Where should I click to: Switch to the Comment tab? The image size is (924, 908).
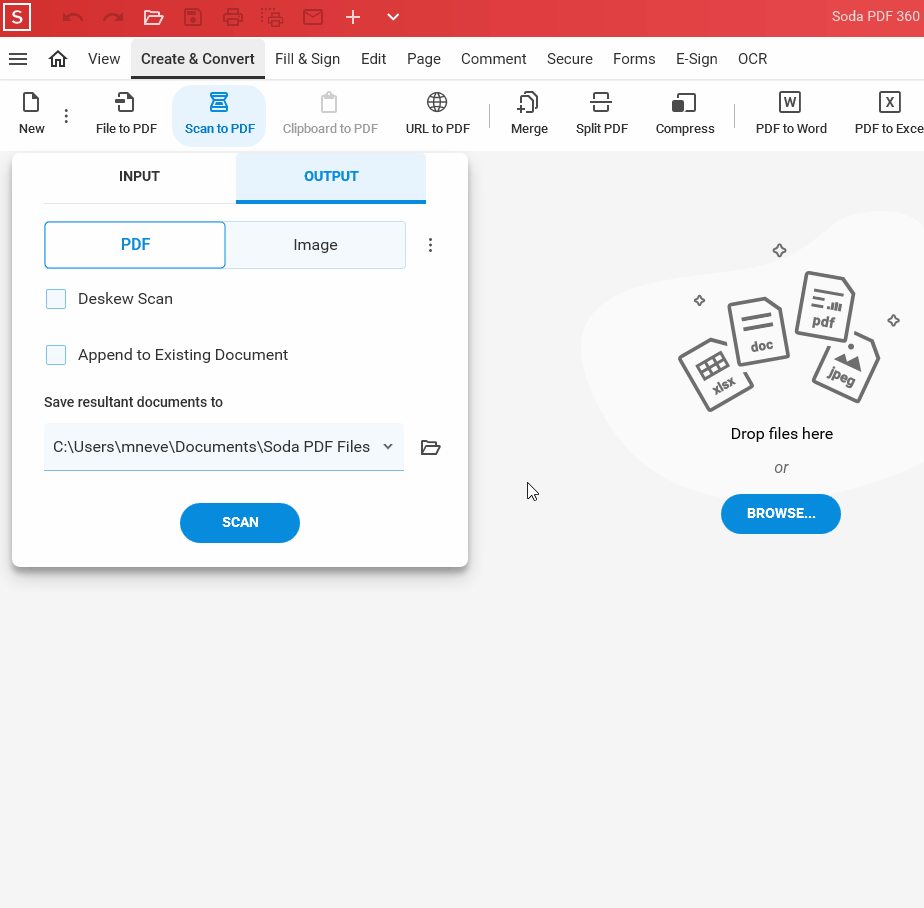pyautogui.click(x=494, y=59)
